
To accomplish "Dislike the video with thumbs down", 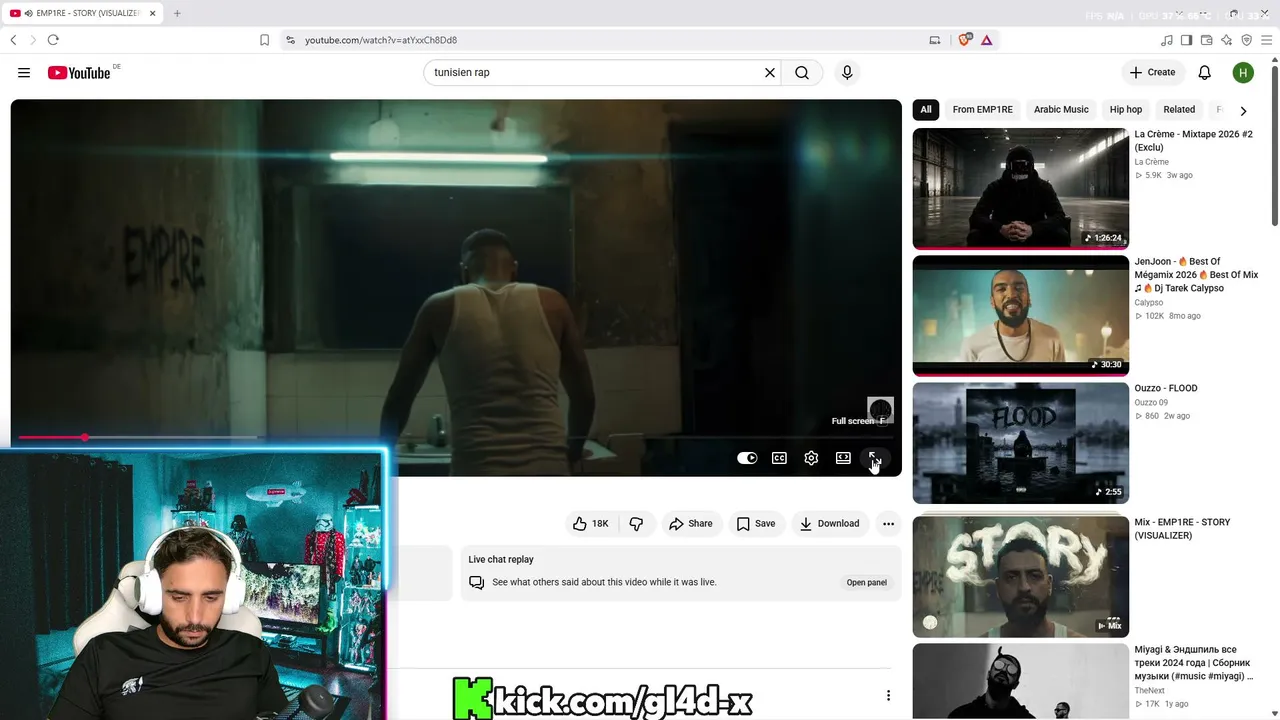I will (x=636, y=523).
